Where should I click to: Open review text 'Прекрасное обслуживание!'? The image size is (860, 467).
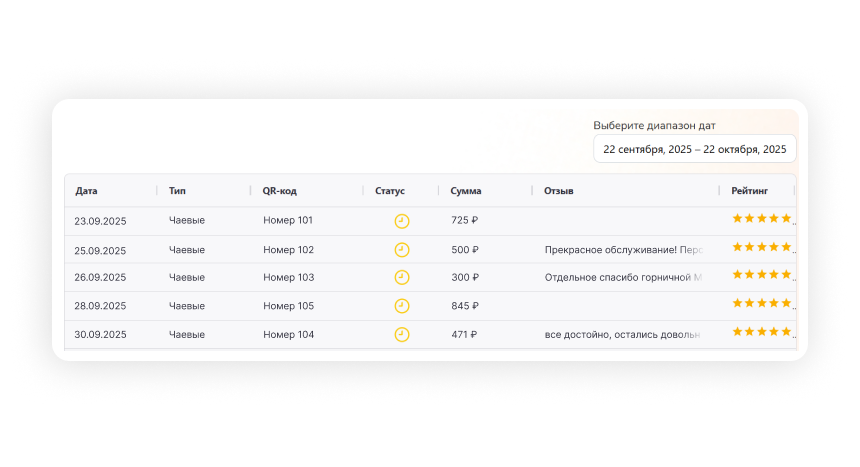click(622, 250)
